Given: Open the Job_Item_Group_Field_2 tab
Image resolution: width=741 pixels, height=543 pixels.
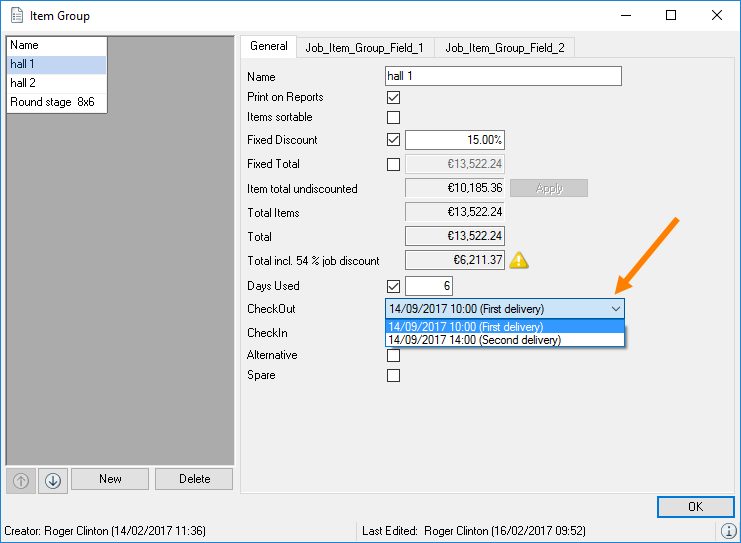Looking at the screenshot, I should click(505, 47).
